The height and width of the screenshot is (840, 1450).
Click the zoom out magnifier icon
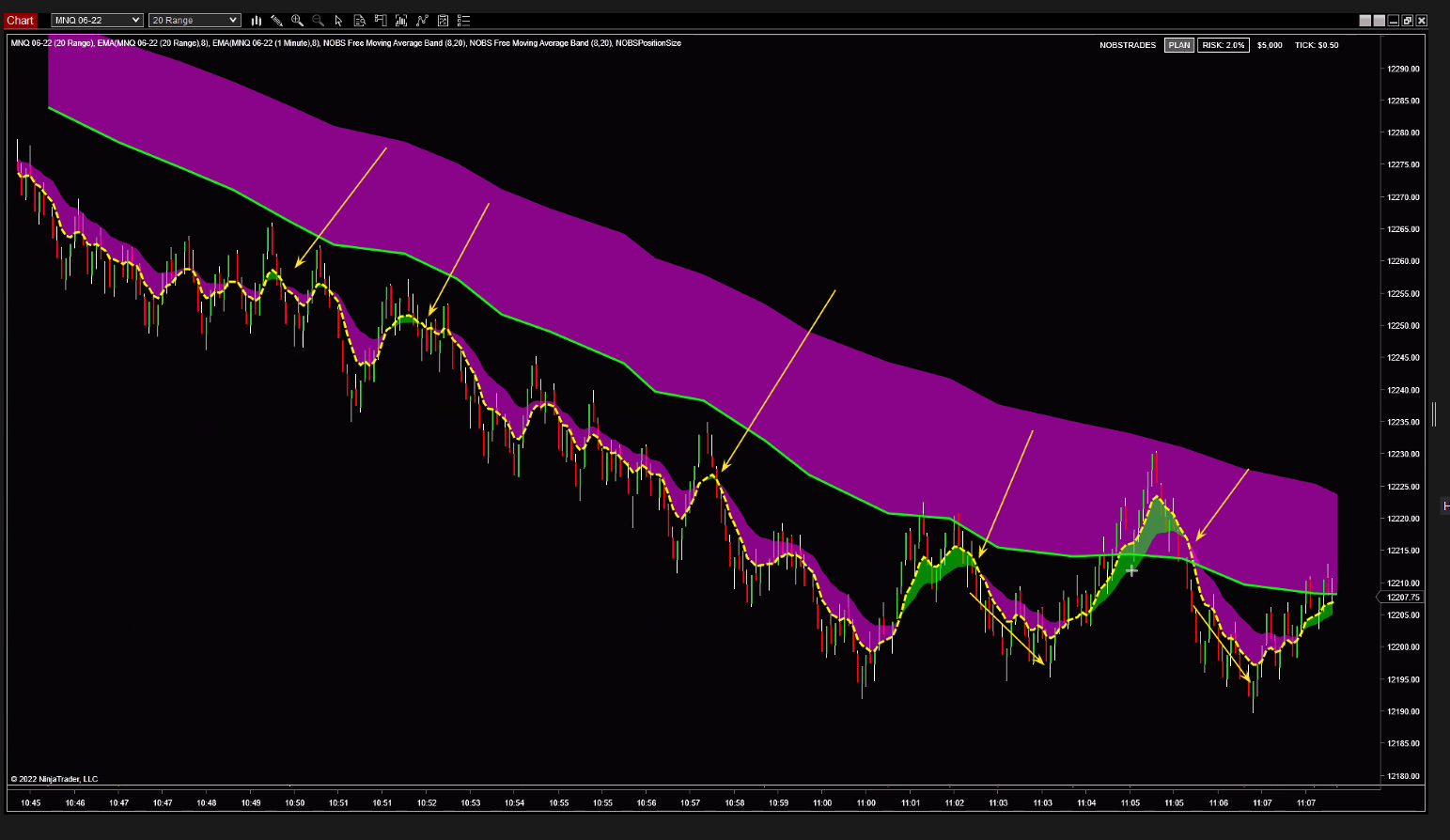point(318,20)
